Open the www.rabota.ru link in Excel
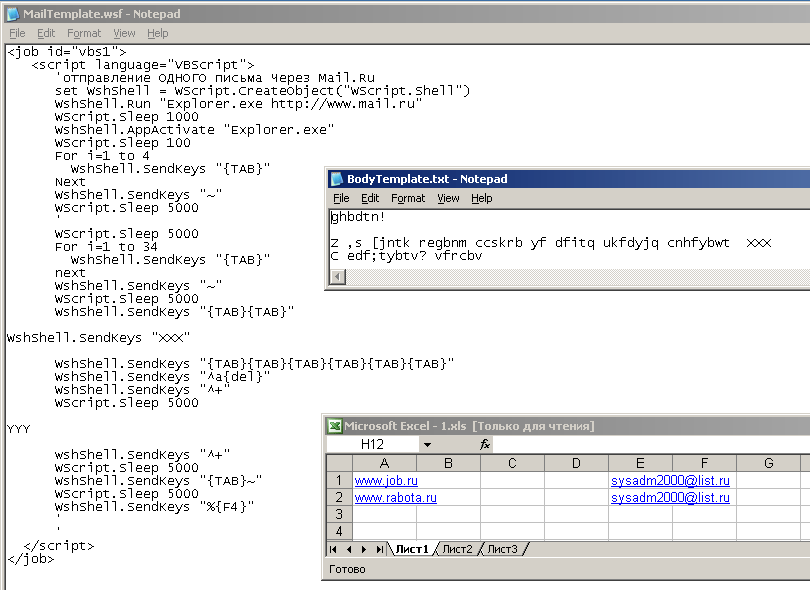The height and width of the screenshot is (590, 810). pyautogui.click(x=395, y=498)
